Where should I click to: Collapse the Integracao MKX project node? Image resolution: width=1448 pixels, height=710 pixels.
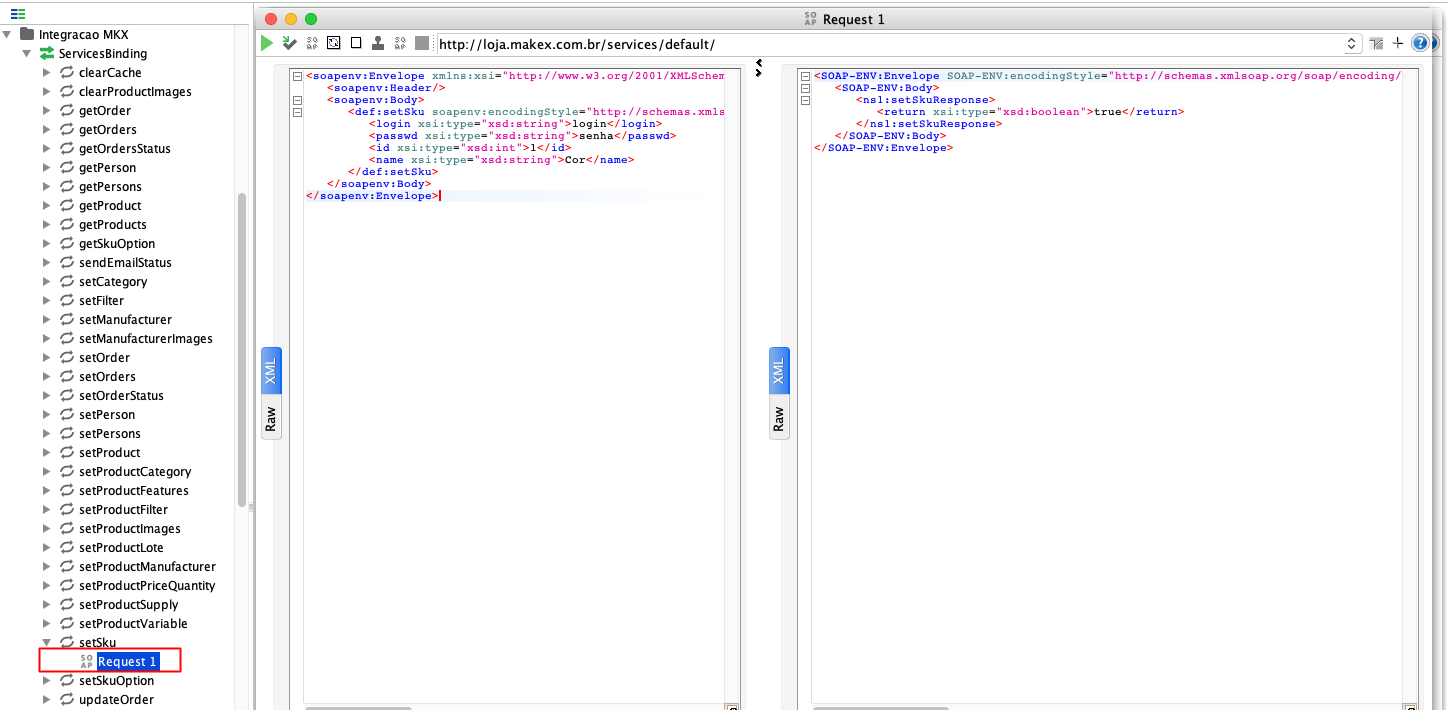(8, 35)
